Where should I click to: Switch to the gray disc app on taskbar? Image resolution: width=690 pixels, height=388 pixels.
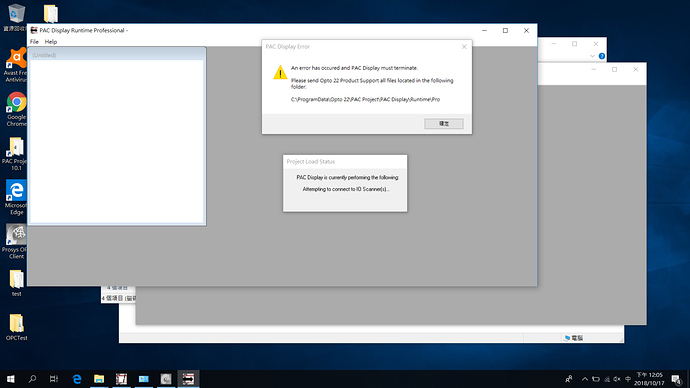[x=166, y=379]
